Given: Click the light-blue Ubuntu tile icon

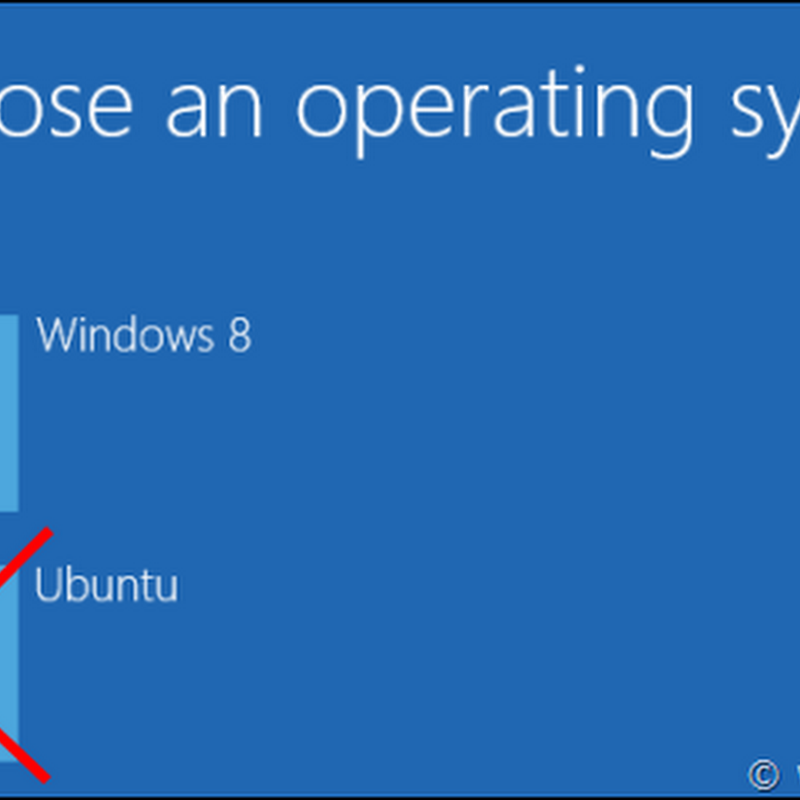Looking at the screenshot, I should [9, 663].
